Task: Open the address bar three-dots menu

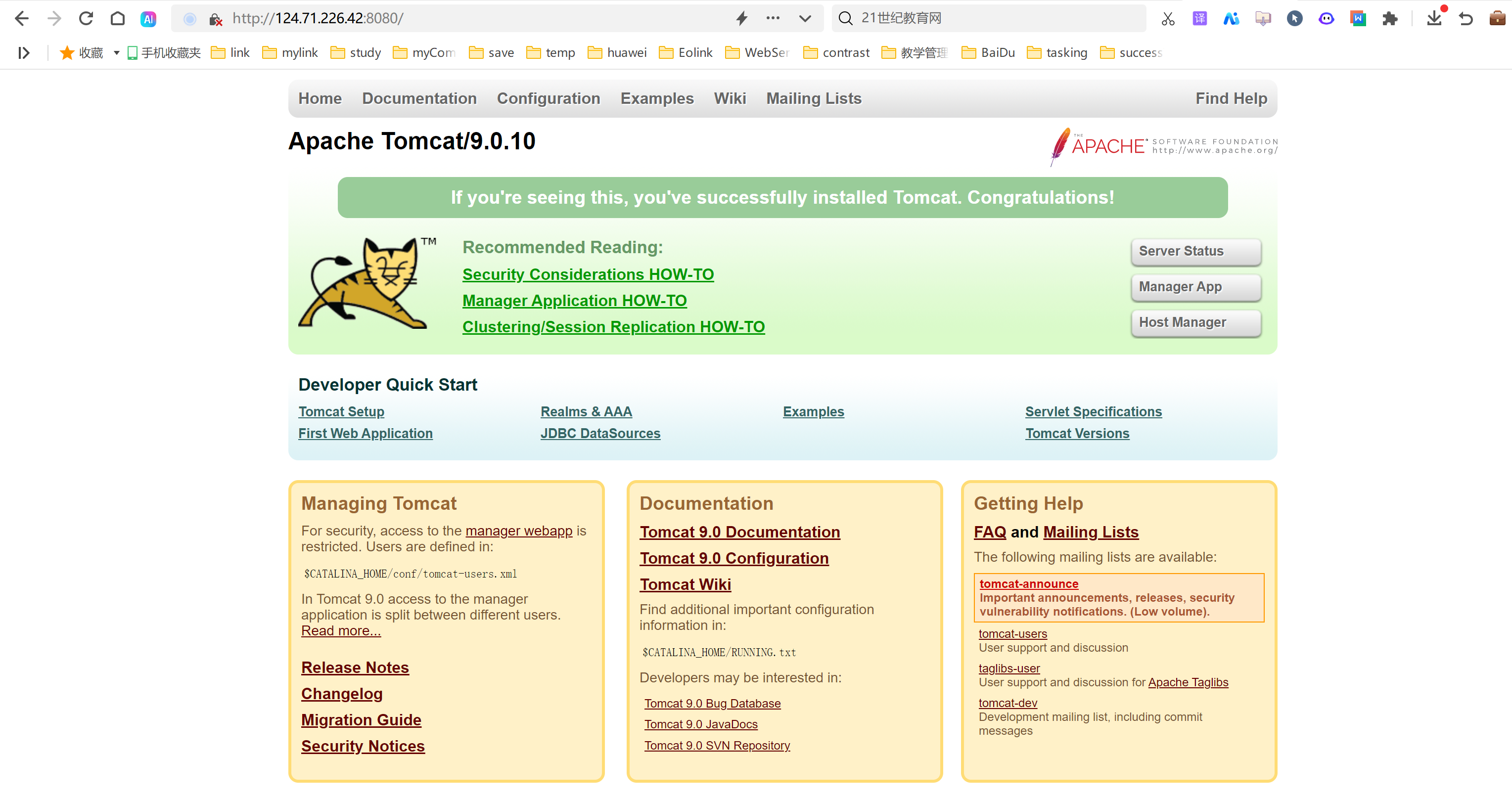Action: pyautogui.click(x=773, y=18)
